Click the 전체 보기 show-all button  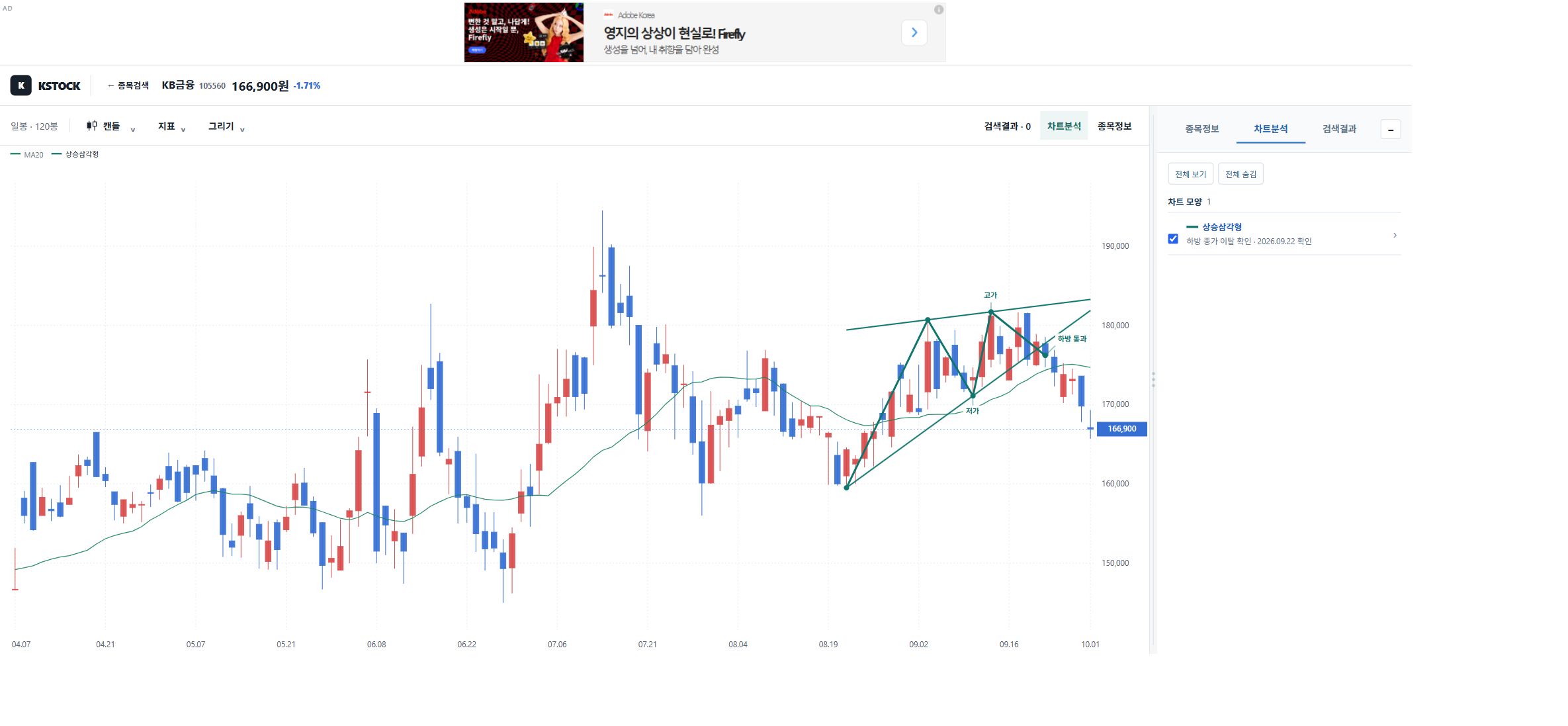coord(1190,174)
